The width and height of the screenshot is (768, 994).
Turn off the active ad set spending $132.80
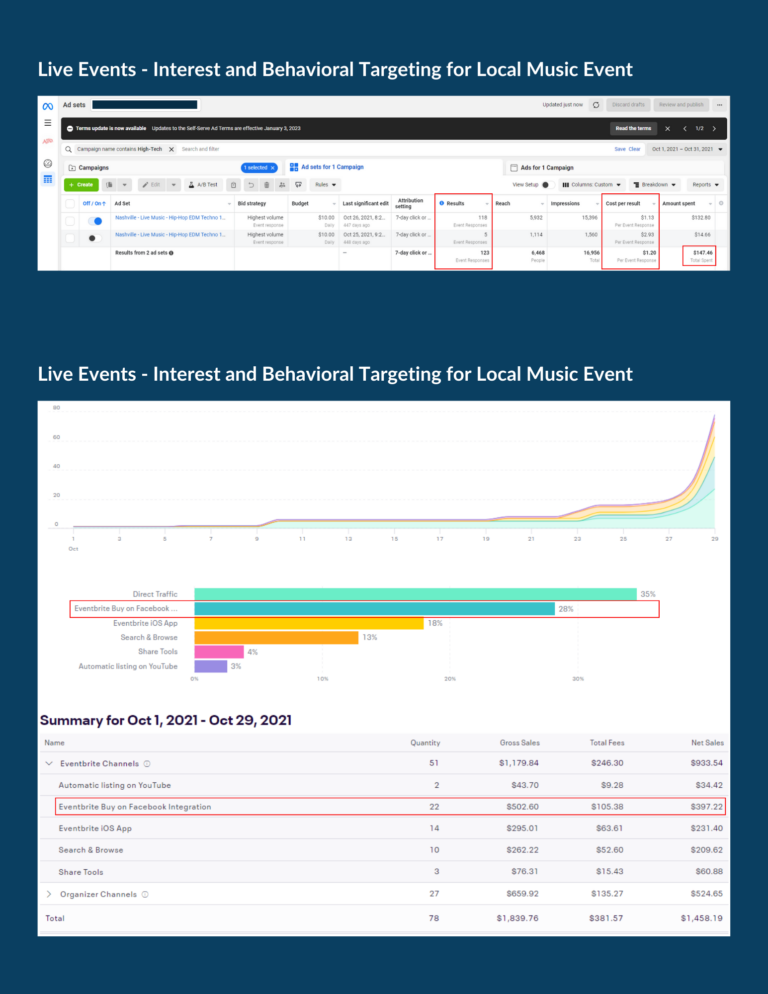coord(95,221)
